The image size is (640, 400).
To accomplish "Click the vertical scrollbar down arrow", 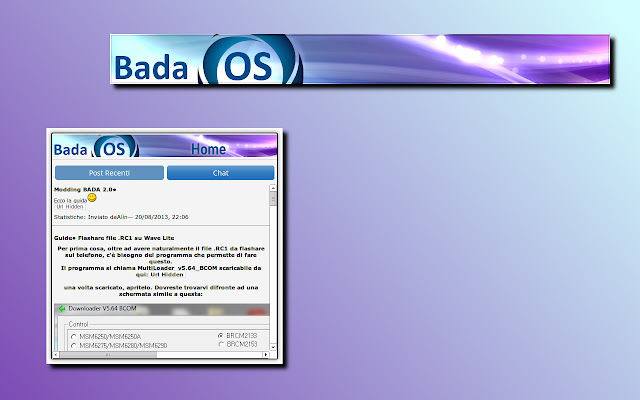I will click(273, 347).
